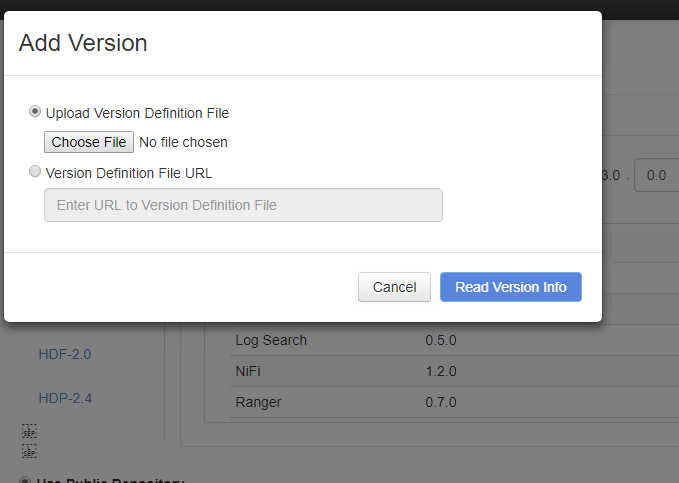The height and width of the screenshot is (483, 679).
Task: Click the Log Search version 0.5.0 cell
Action: (441, 340)
